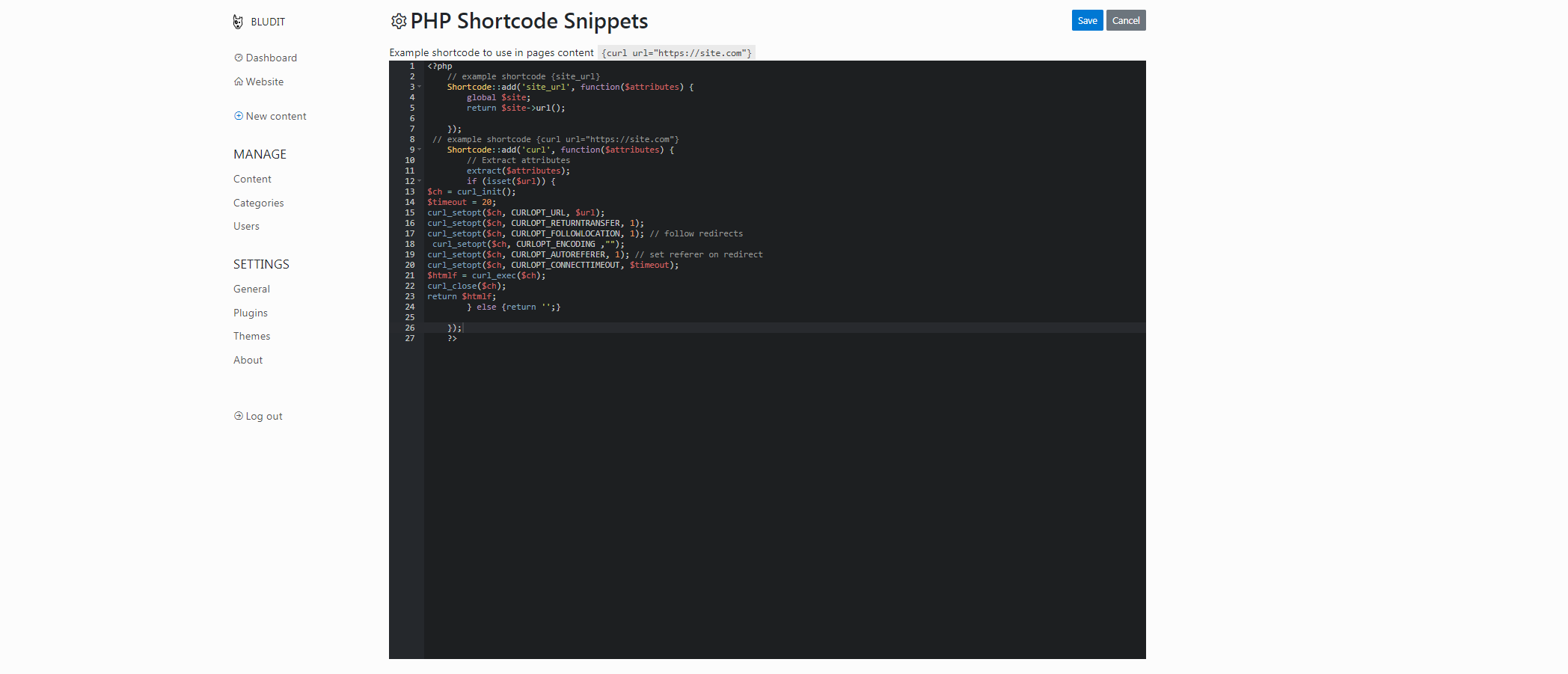Click the BLUDIT mascot logo icon

point(238,22)
